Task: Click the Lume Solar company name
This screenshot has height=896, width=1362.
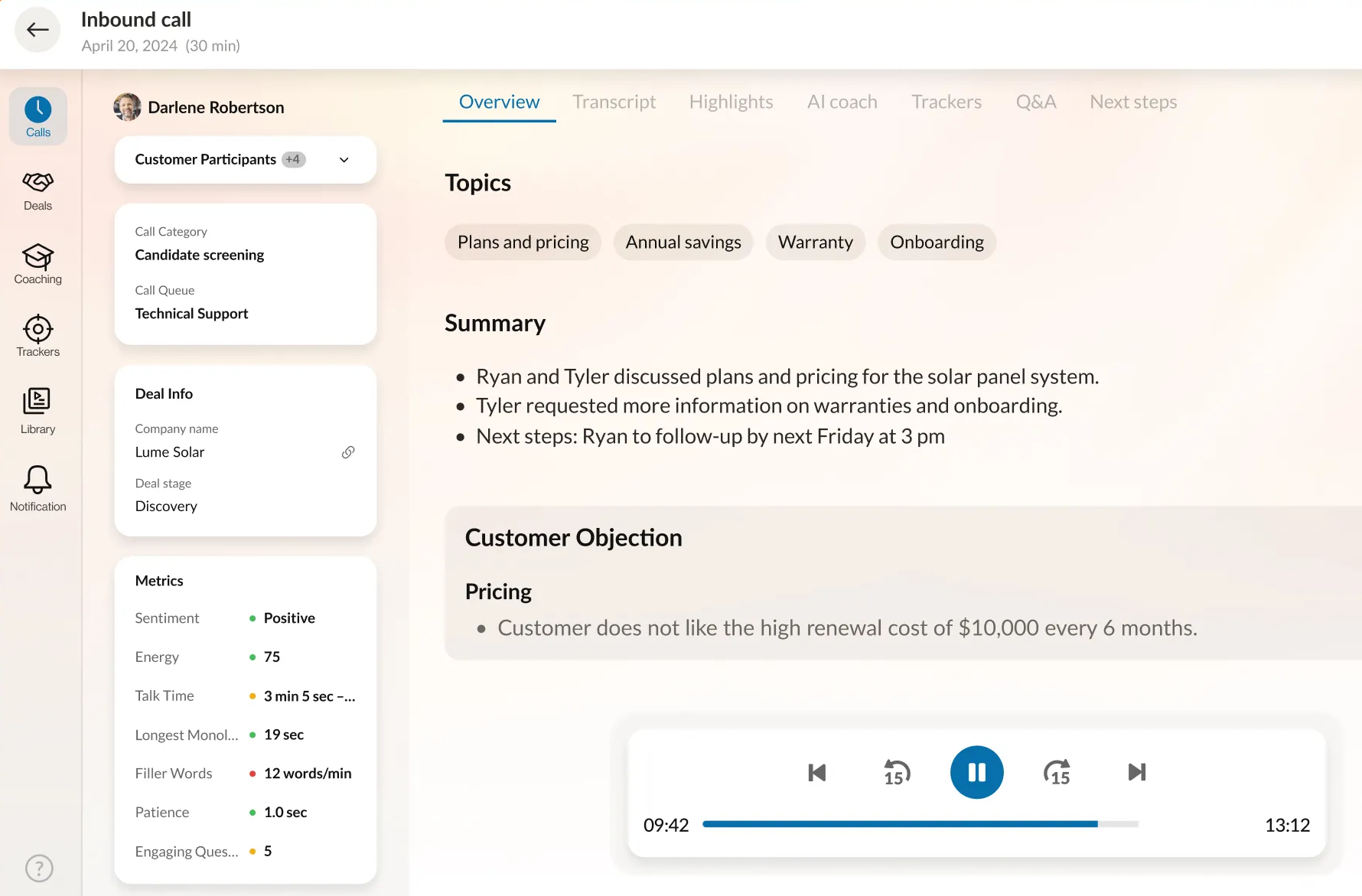Action: pyautogui.click(x=170, y=452)
